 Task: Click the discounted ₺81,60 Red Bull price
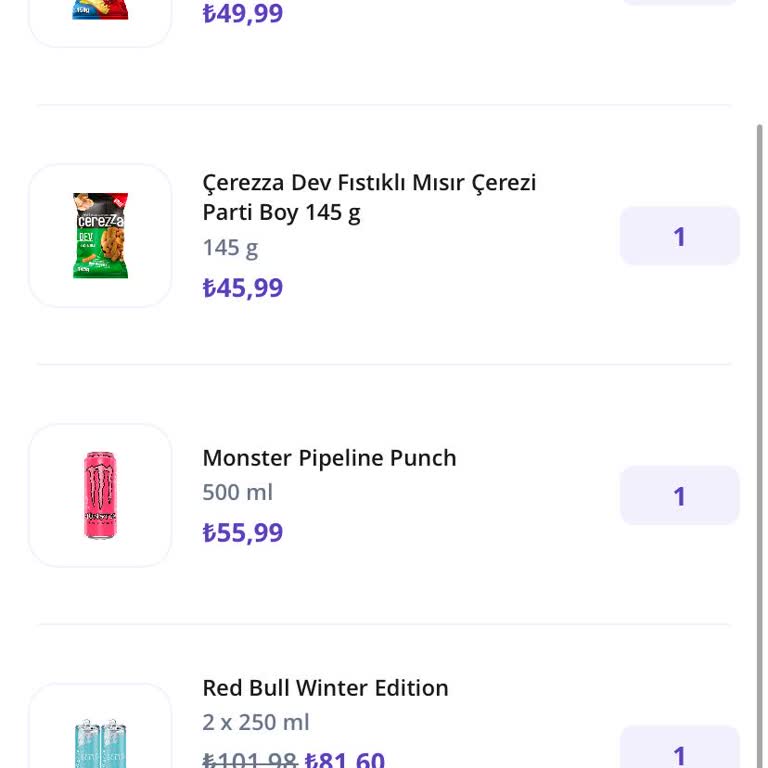tap(345, 759)
